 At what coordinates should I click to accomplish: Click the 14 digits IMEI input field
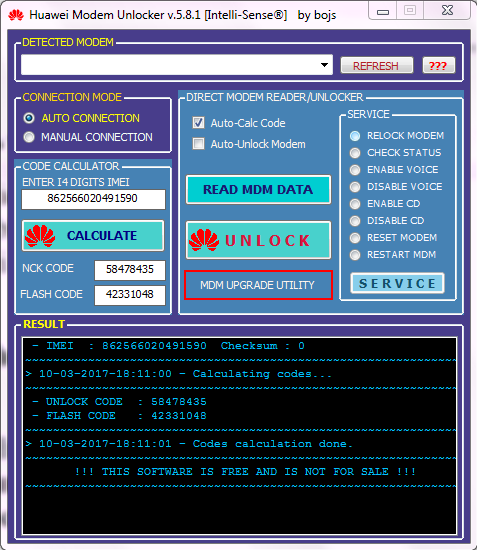coord(93,199)
